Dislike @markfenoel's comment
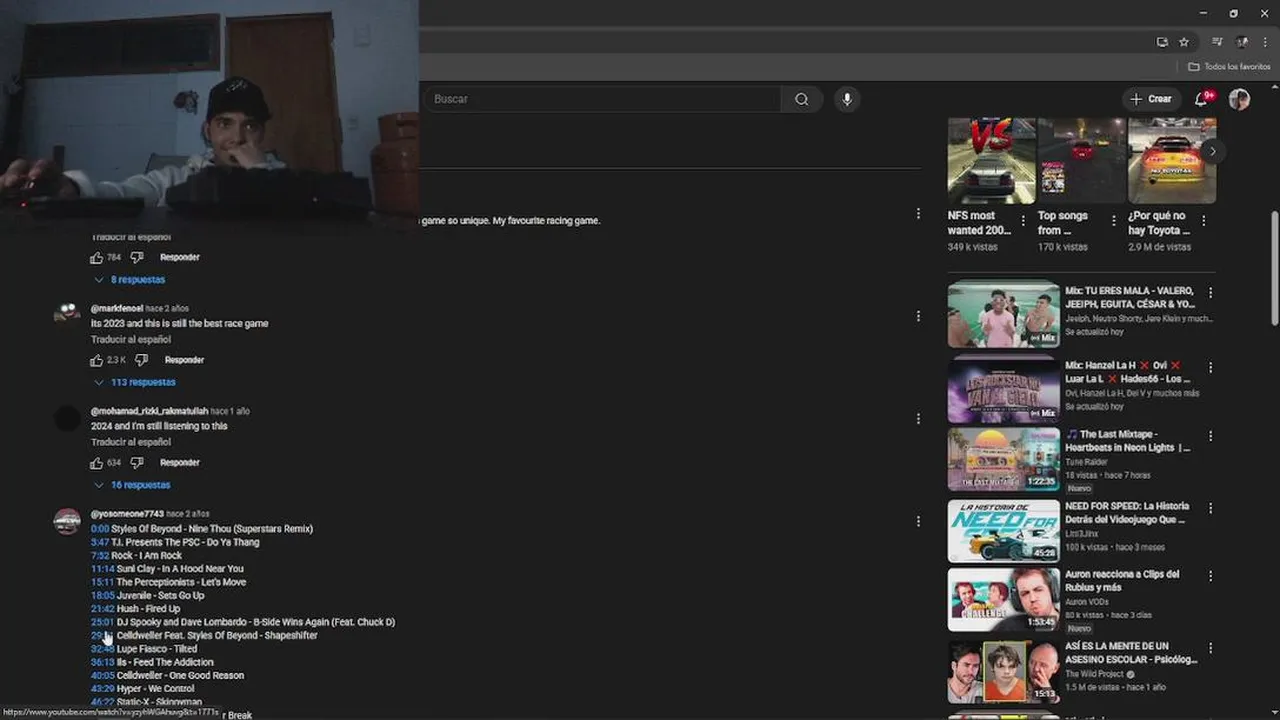Image resolution: width=1280 pixels, height=720 pixels. tap(141, 360)
